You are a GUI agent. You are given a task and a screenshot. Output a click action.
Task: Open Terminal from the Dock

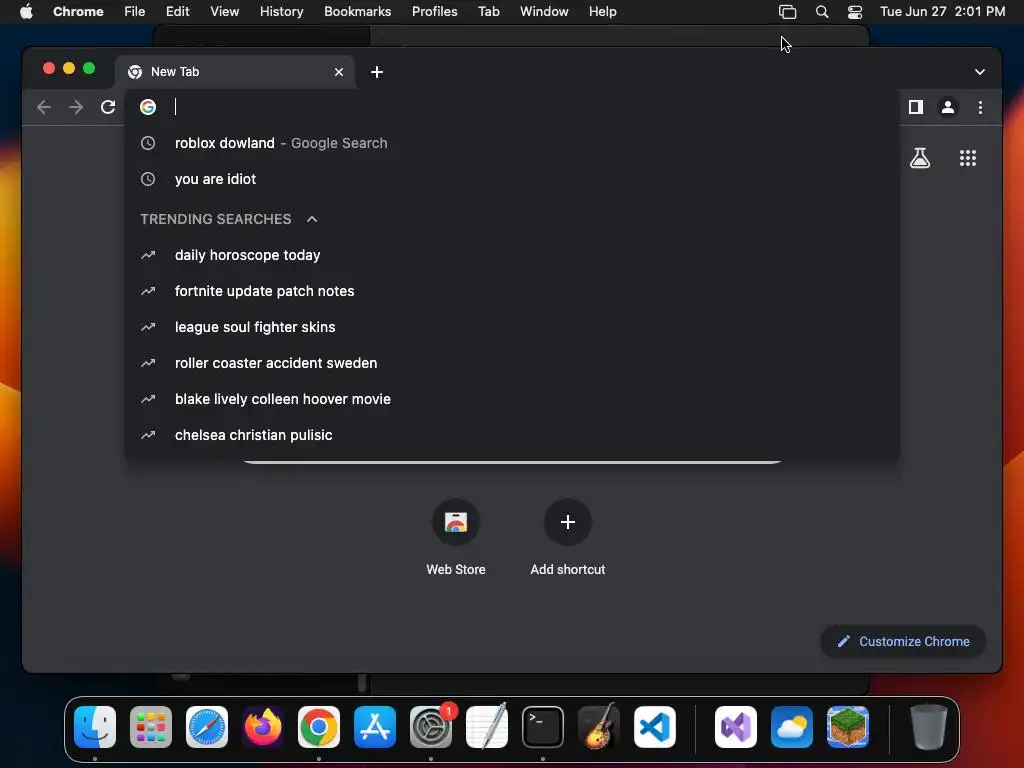tap(543, 727)
